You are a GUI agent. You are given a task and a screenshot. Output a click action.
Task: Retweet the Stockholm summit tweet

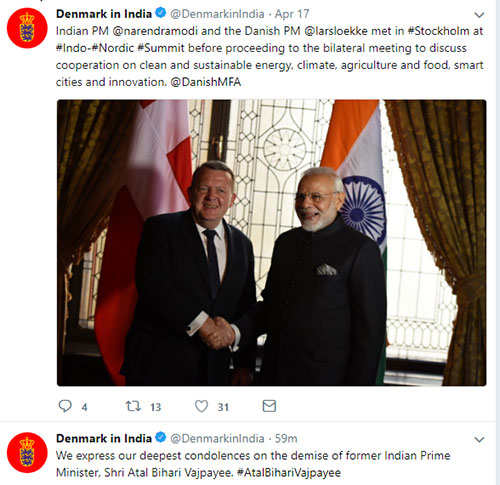pos(133,406)
